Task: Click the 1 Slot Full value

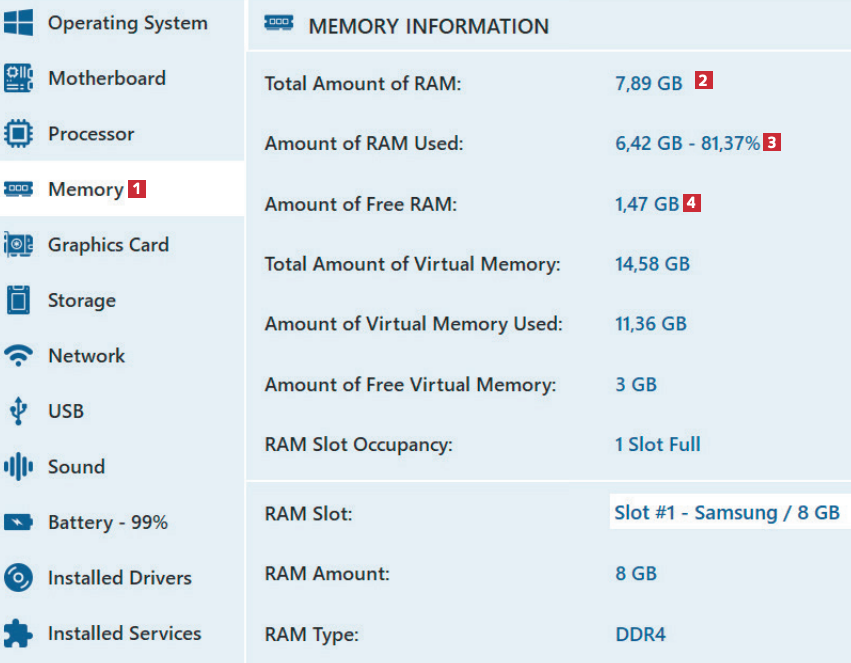Action: click(657, 444)
